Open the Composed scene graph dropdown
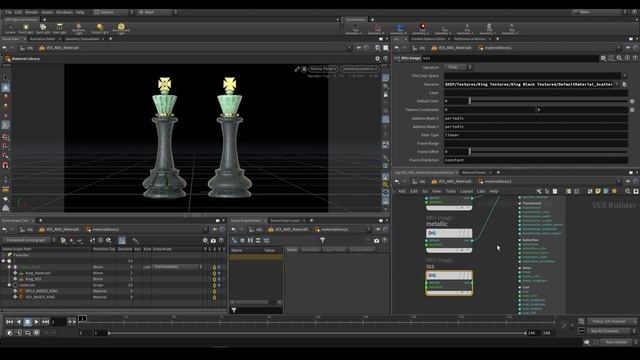 tap(28, 240)
